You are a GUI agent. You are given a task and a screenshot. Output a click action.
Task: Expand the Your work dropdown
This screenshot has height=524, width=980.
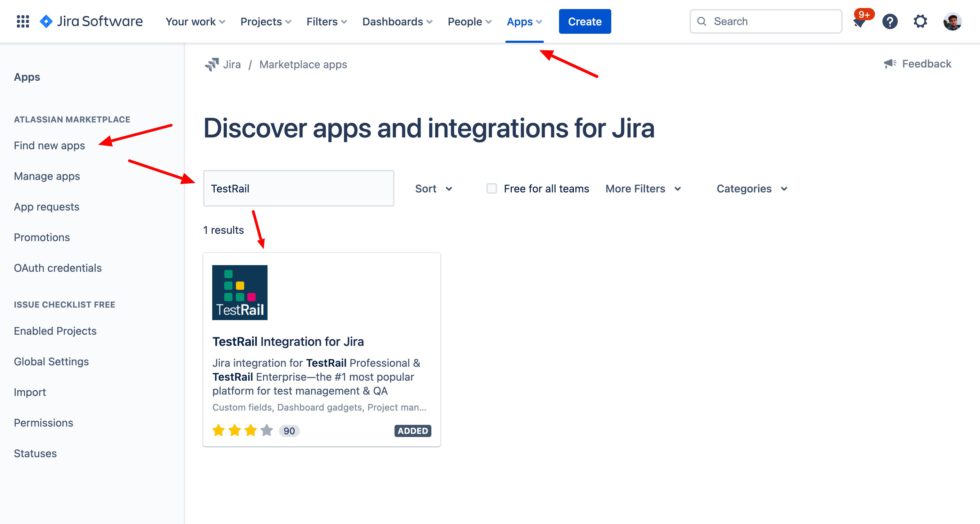click(x=195, y=21)
